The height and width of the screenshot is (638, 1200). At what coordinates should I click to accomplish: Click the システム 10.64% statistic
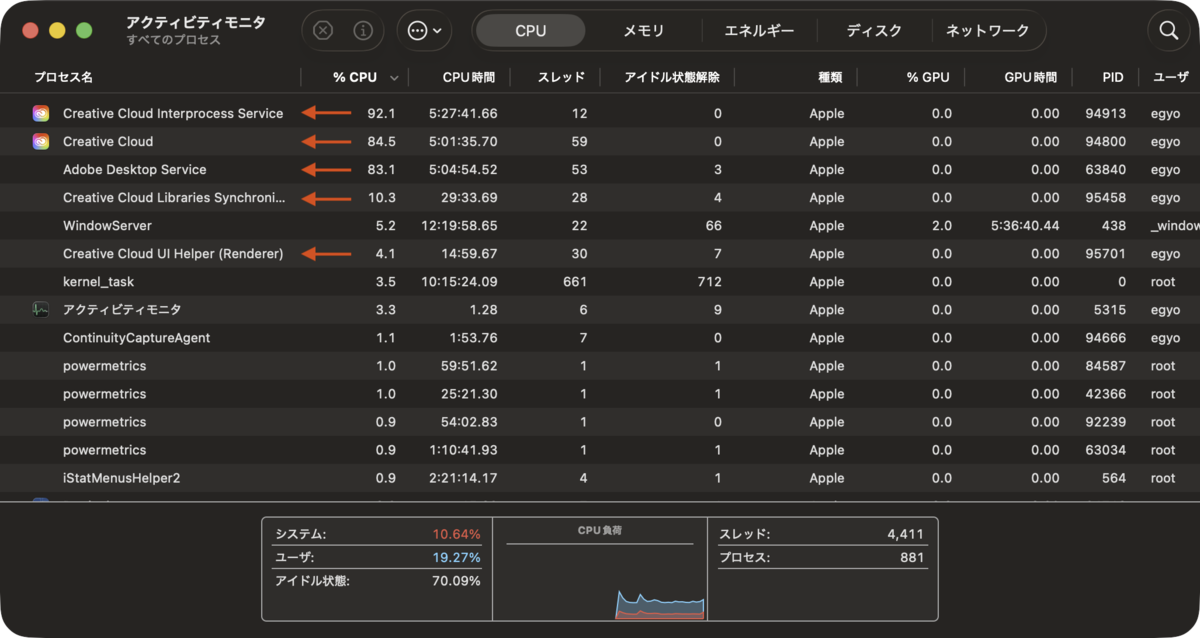tap(377, 534)
